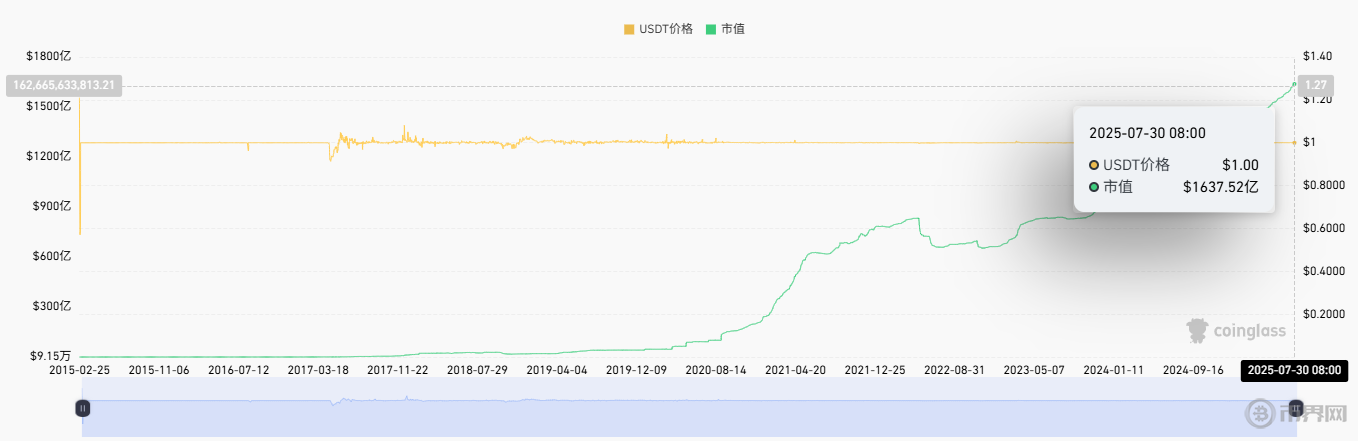
Task: Click the $0.6000 right axis label
Action: pos(1325,228)
